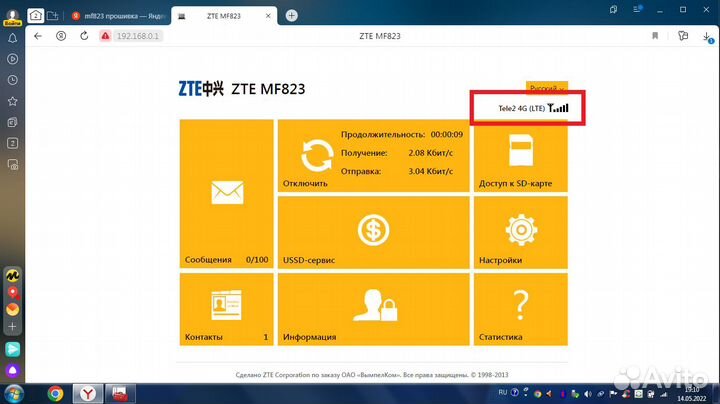Screen dimensions: 720x404
Task: Click the Сделано ZTE Corporation footer text
Action: pos(372,375)
